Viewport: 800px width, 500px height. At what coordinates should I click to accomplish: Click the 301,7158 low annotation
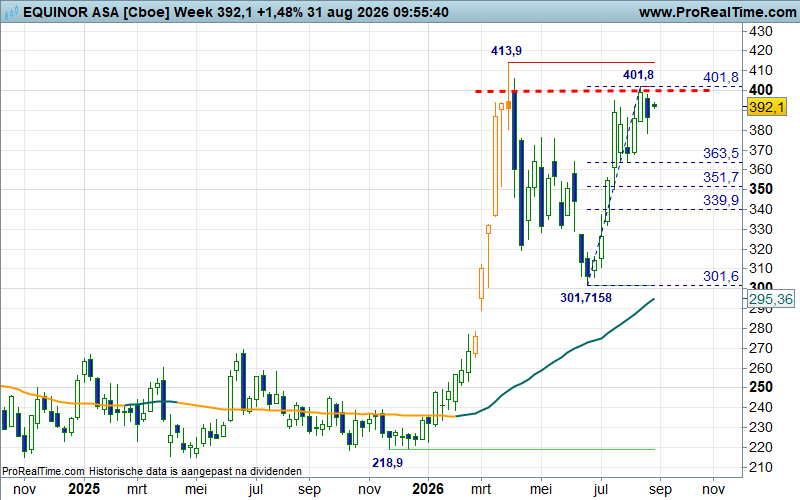[x=586, y=297]
